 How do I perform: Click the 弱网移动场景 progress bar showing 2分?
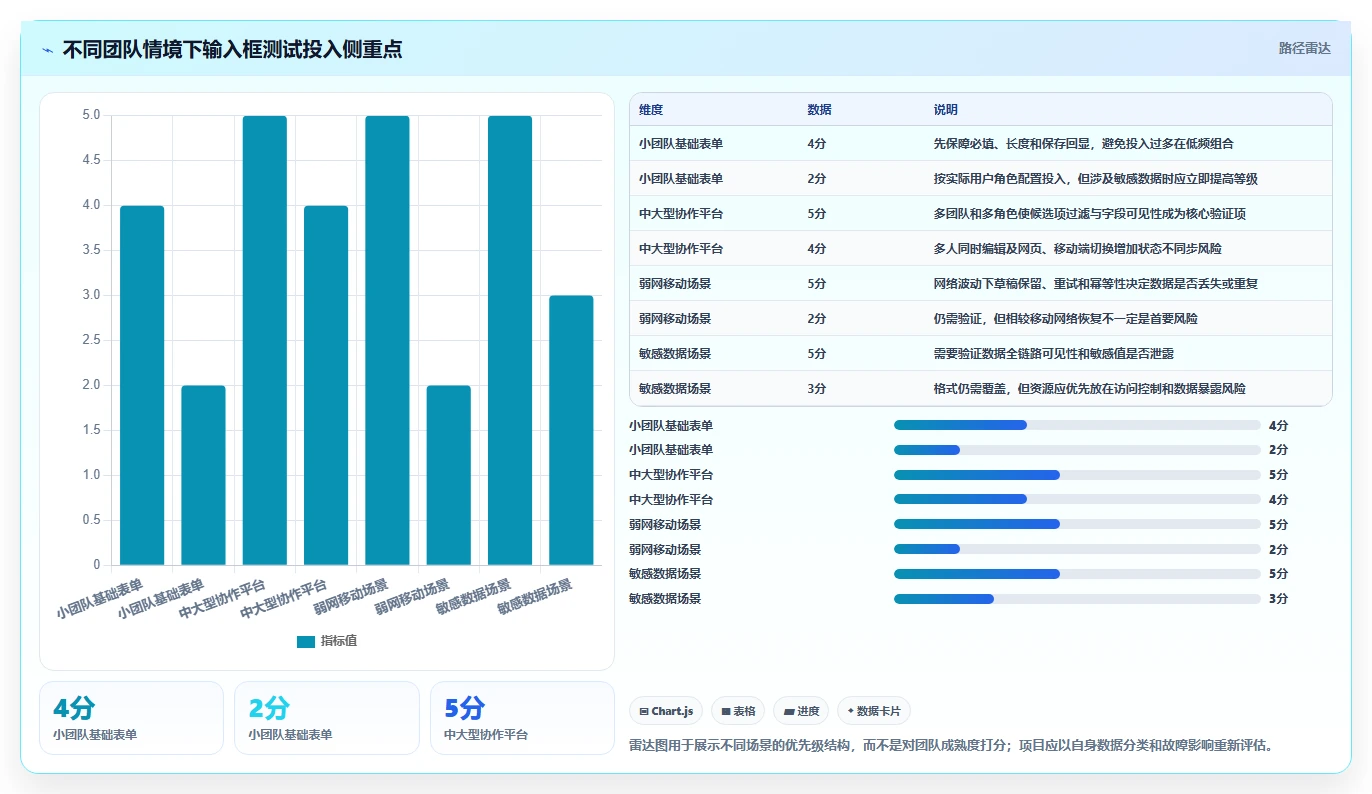1077,549
